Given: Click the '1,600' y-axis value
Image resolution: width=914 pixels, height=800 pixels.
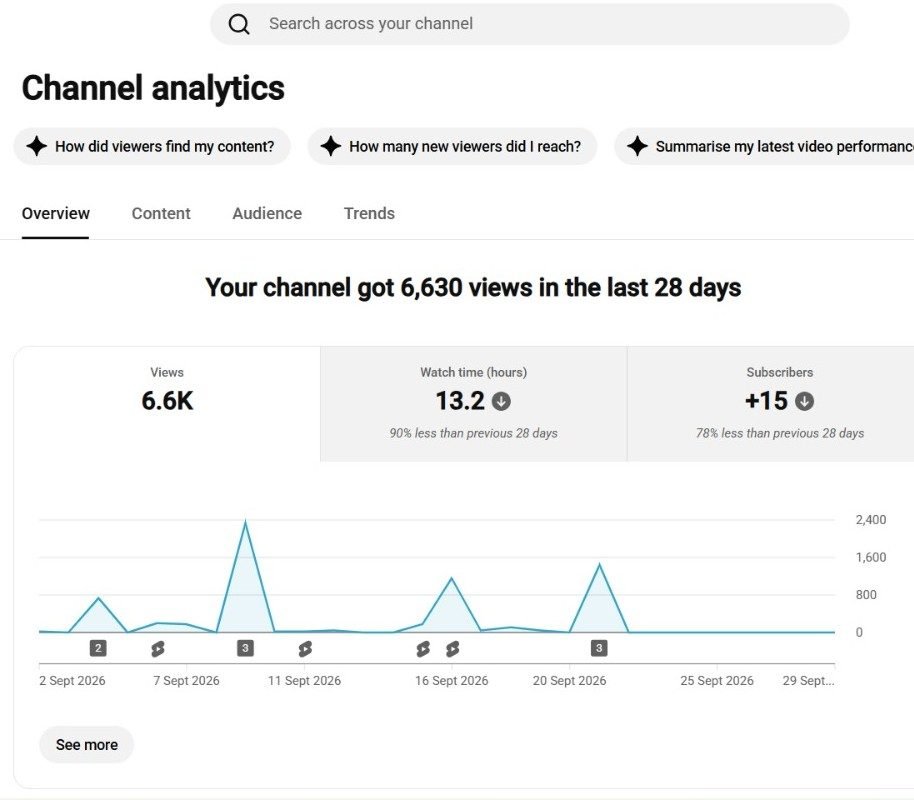Looking at the screenshot, I should (x=871, y=557).
